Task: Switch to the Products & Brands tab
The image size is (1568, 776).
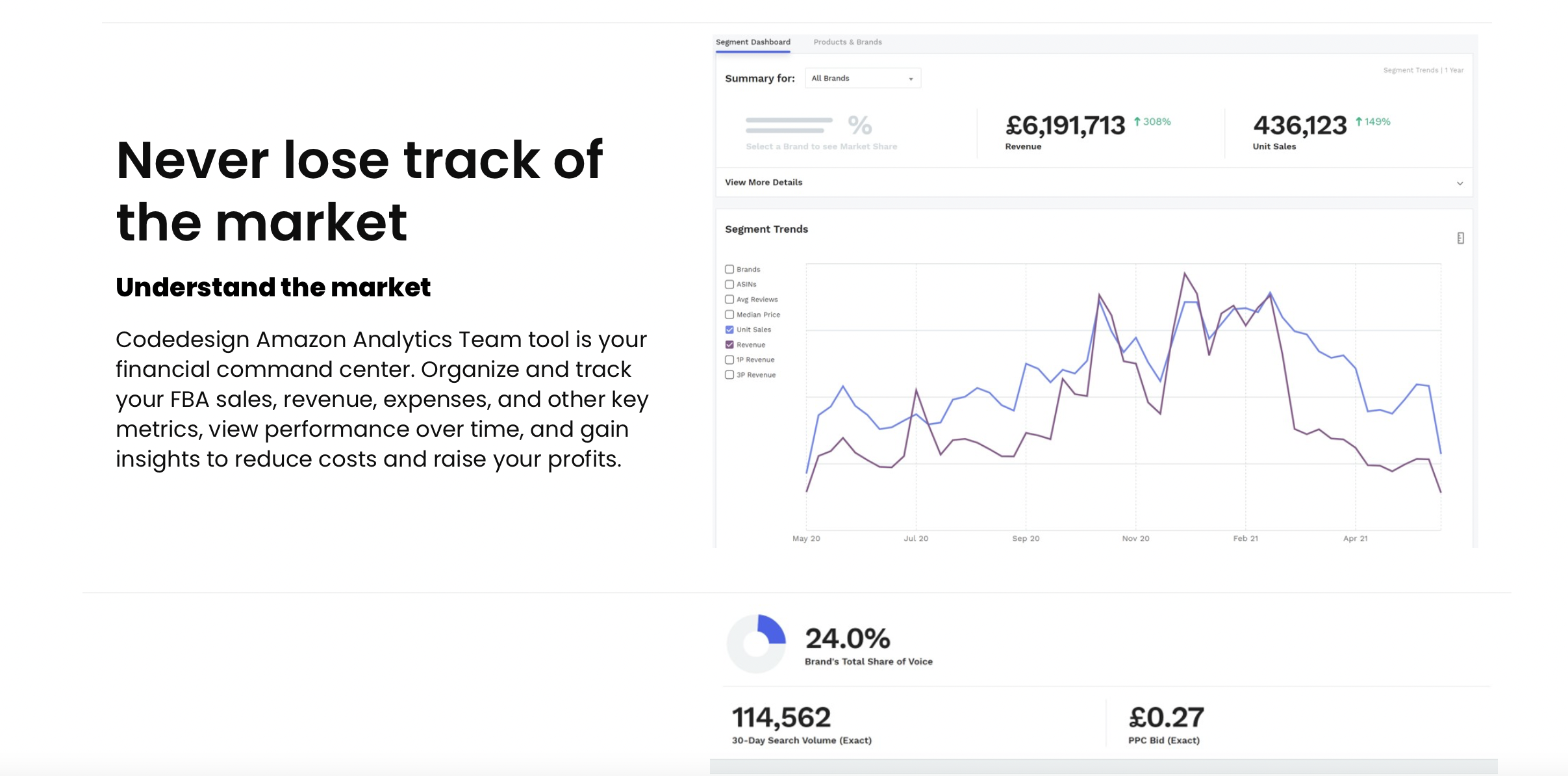Action: tap(848, 42)
